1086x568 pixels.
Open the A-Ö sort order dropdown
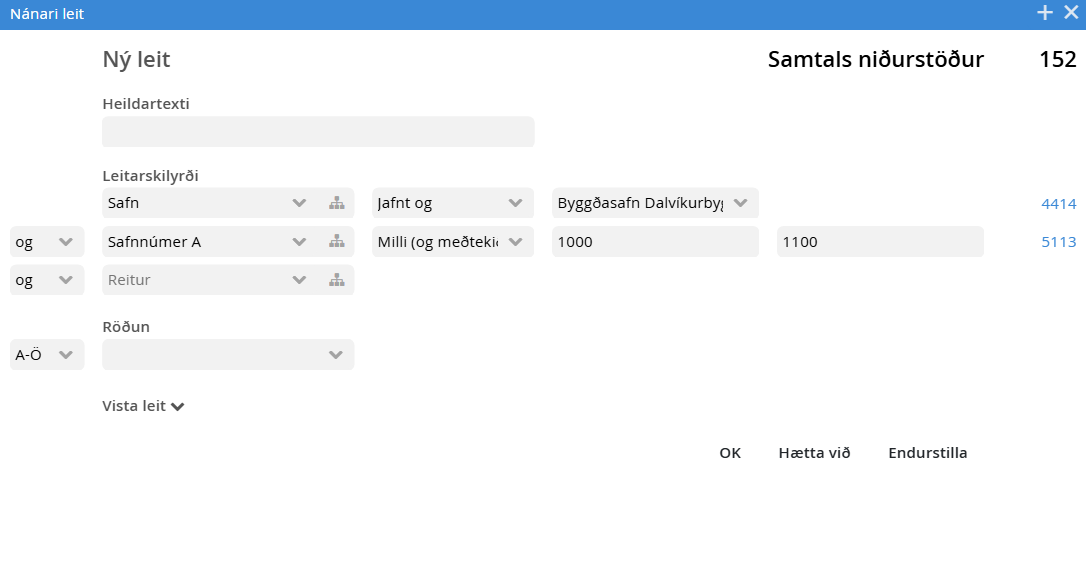click(47, 355)
